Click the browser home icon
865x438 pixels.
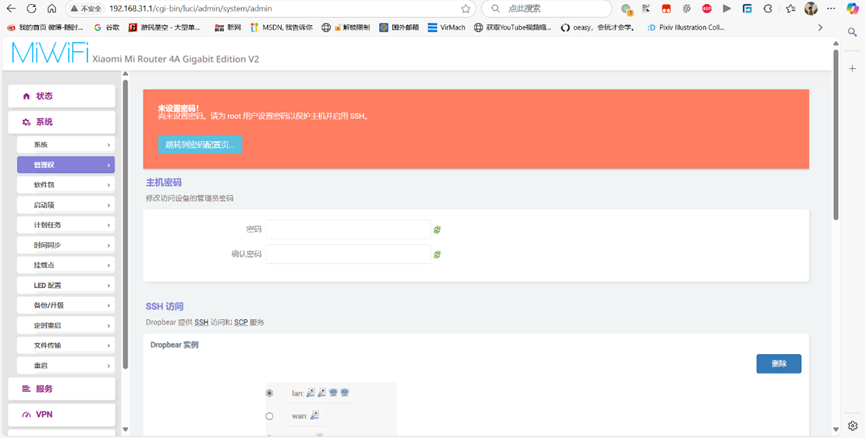pos(52,8)
